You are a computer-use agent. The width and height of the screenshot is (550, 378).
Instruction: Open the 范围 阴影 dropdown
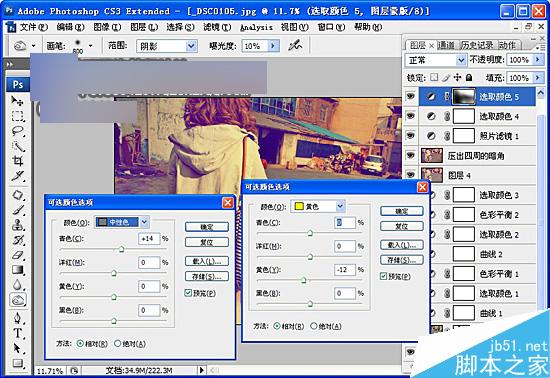191,46
